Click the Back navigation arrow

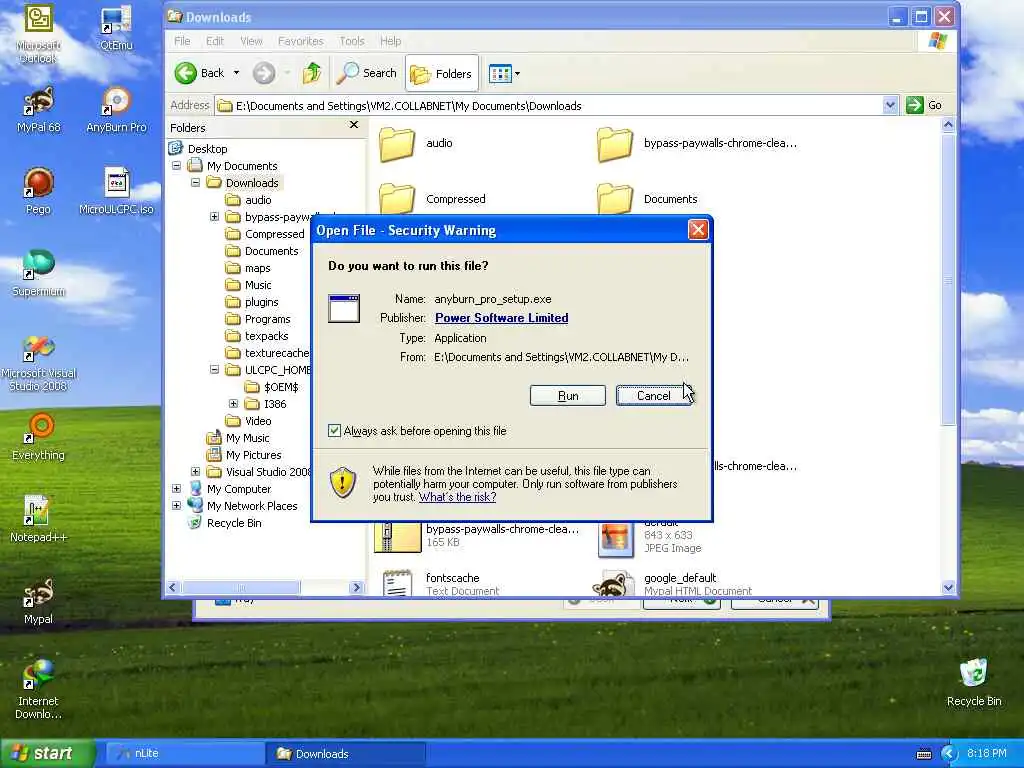pos(200,73)
